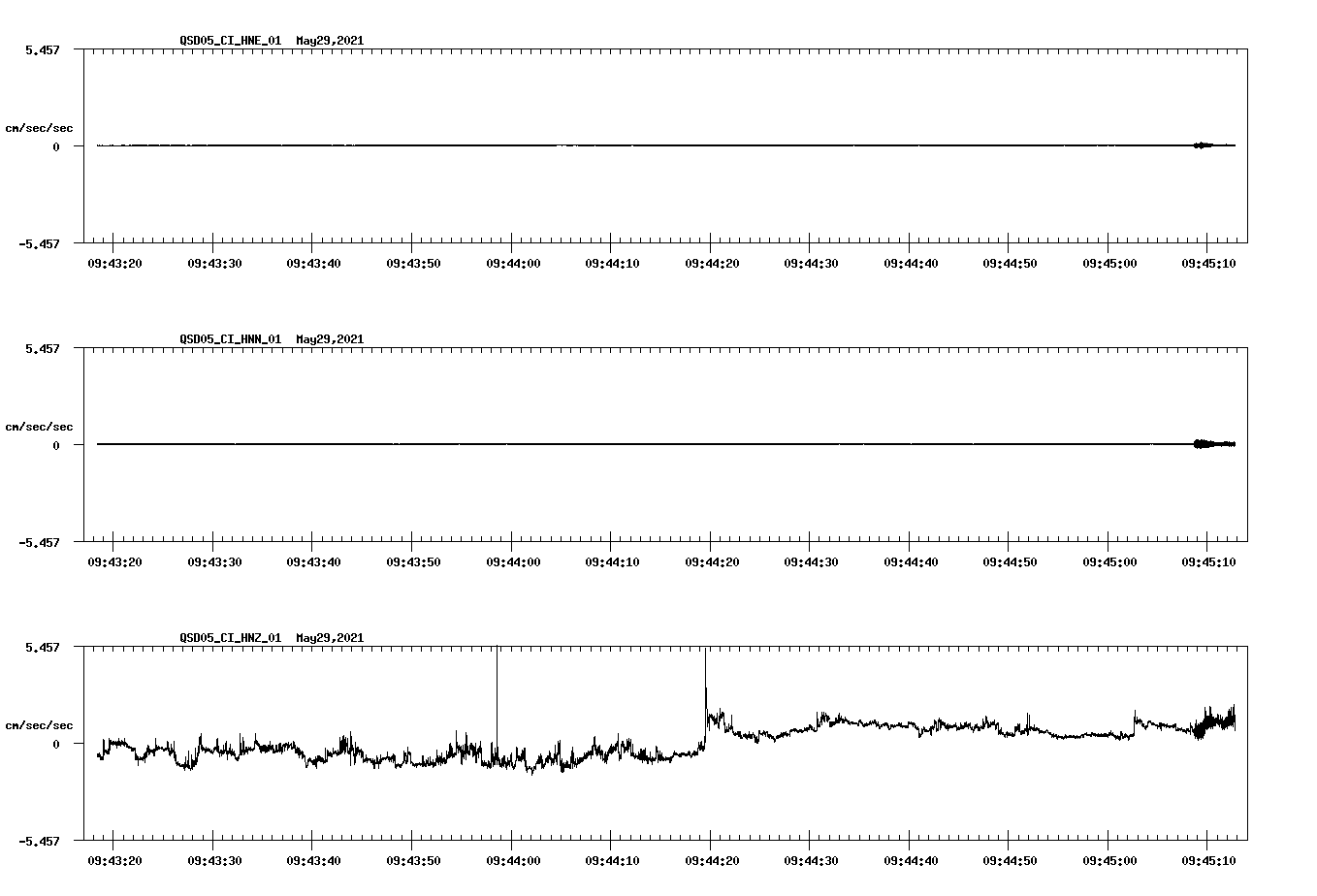Click the 09:45:10 time label under HNZ plot
The width and height of the screenshot is (1317, 896).
(1207, 860)
